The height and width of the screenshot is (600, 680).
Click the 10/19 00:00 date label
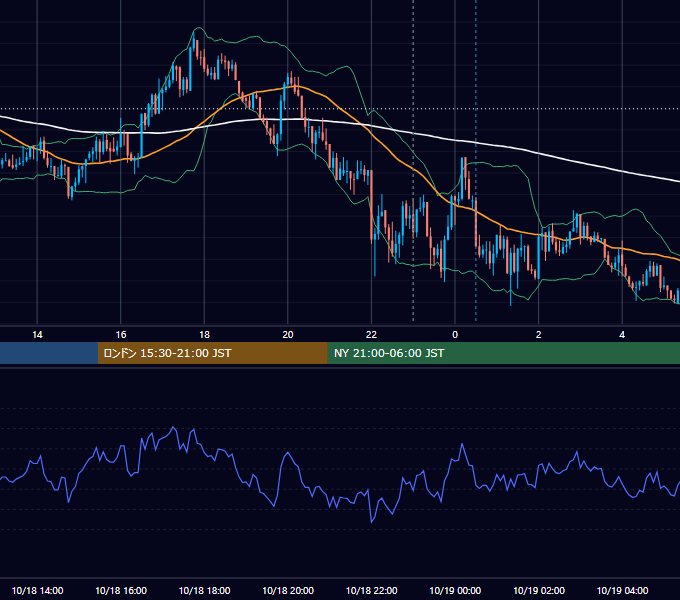(x=455, y=590)
